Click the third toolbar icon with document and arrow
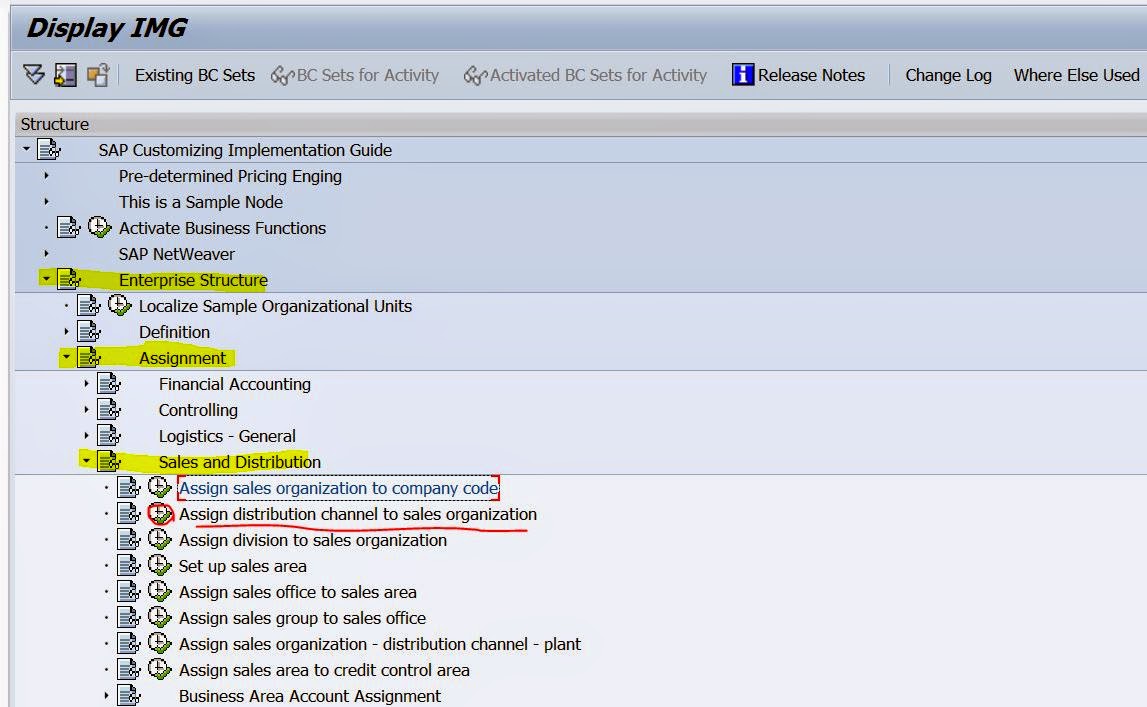 [x=97, y=75]
